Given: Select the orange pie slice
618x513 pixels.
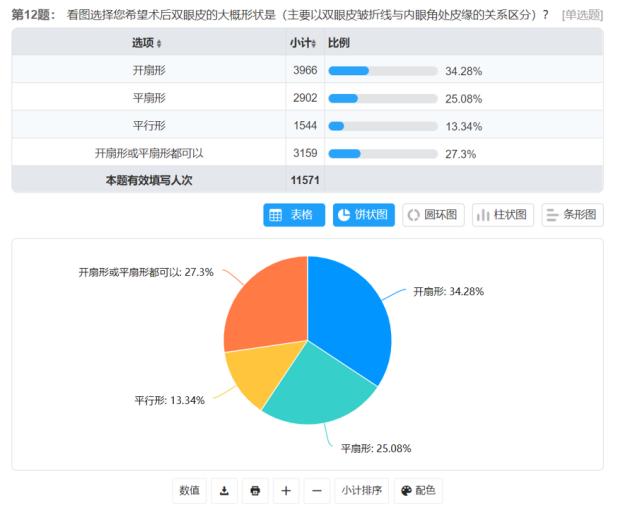Looking at the screenshot, I should click(268, 307).
